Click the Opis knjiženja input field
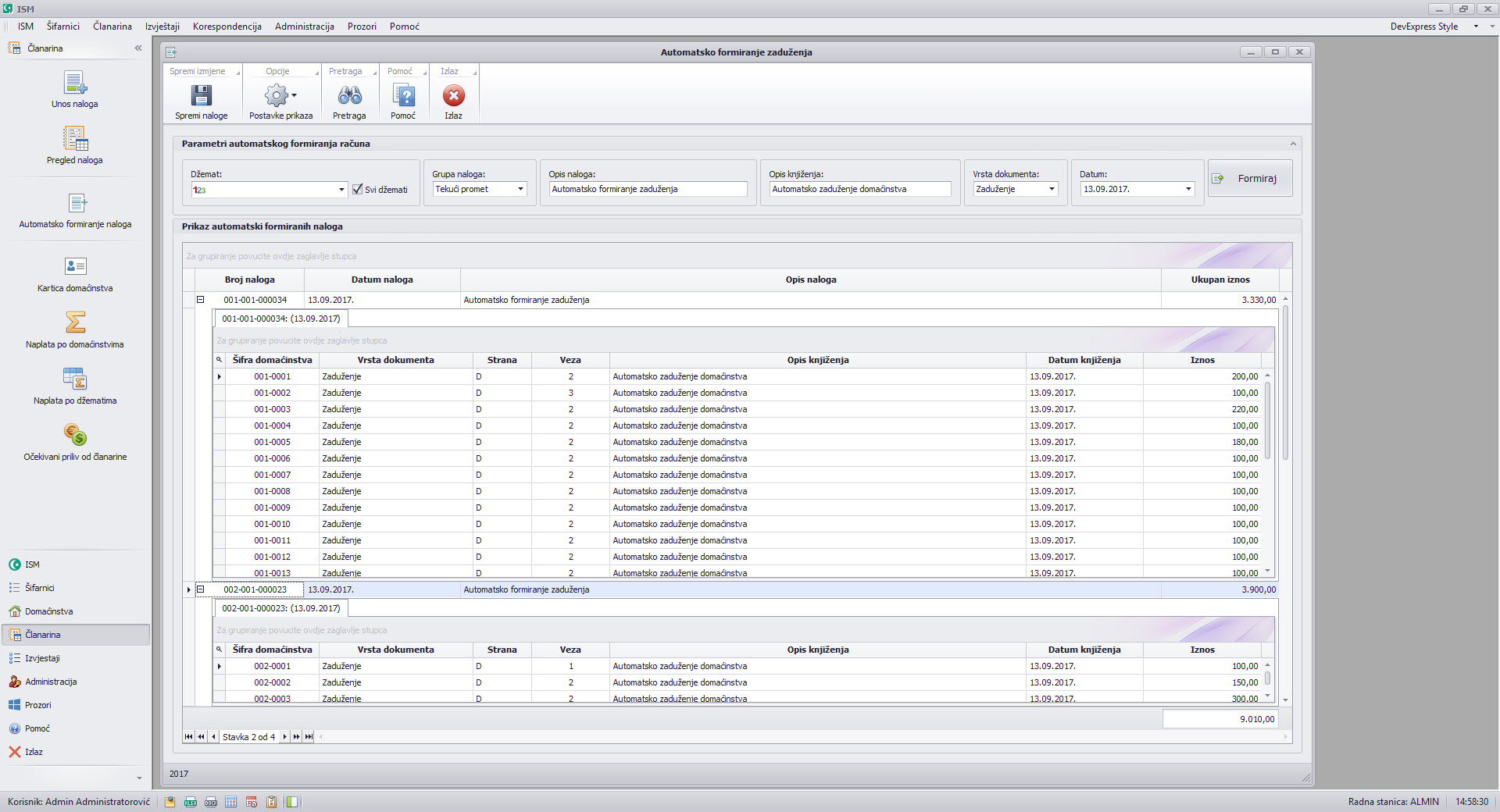 click(860, 189)
